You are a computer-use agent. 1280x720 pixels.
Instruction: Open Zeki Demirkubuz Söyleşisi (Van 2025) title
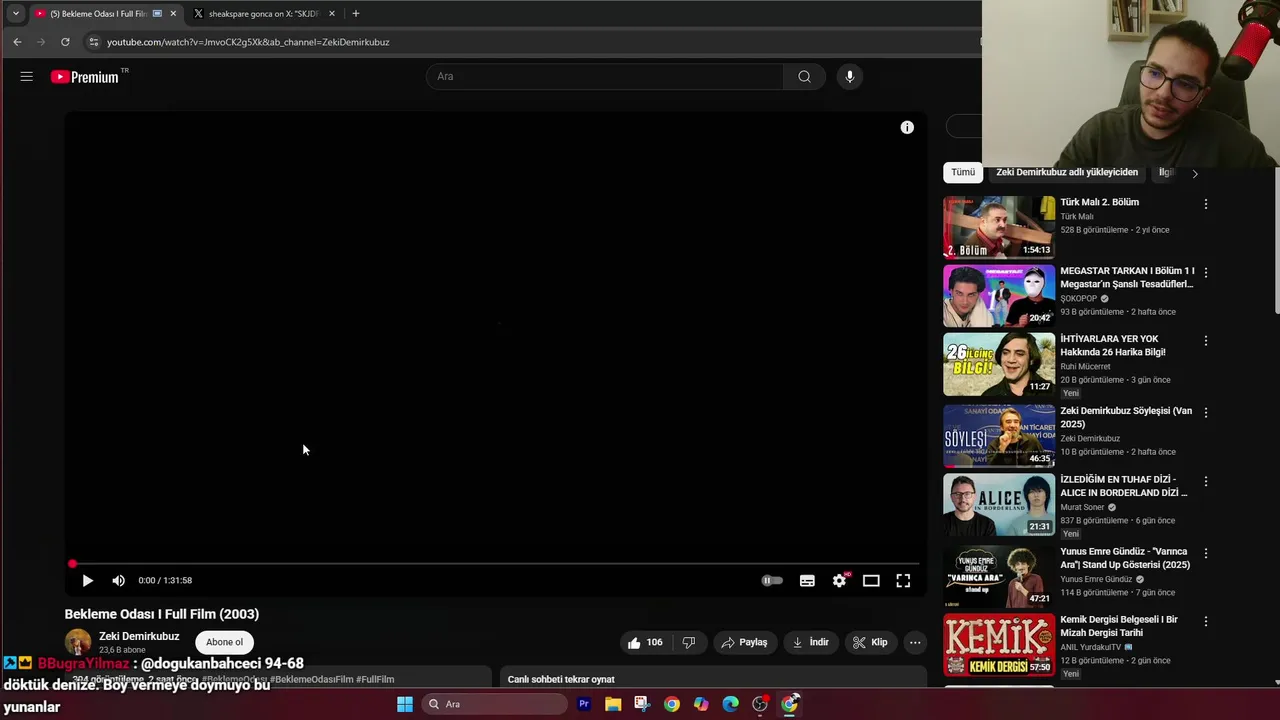(x=1126, y=418)
